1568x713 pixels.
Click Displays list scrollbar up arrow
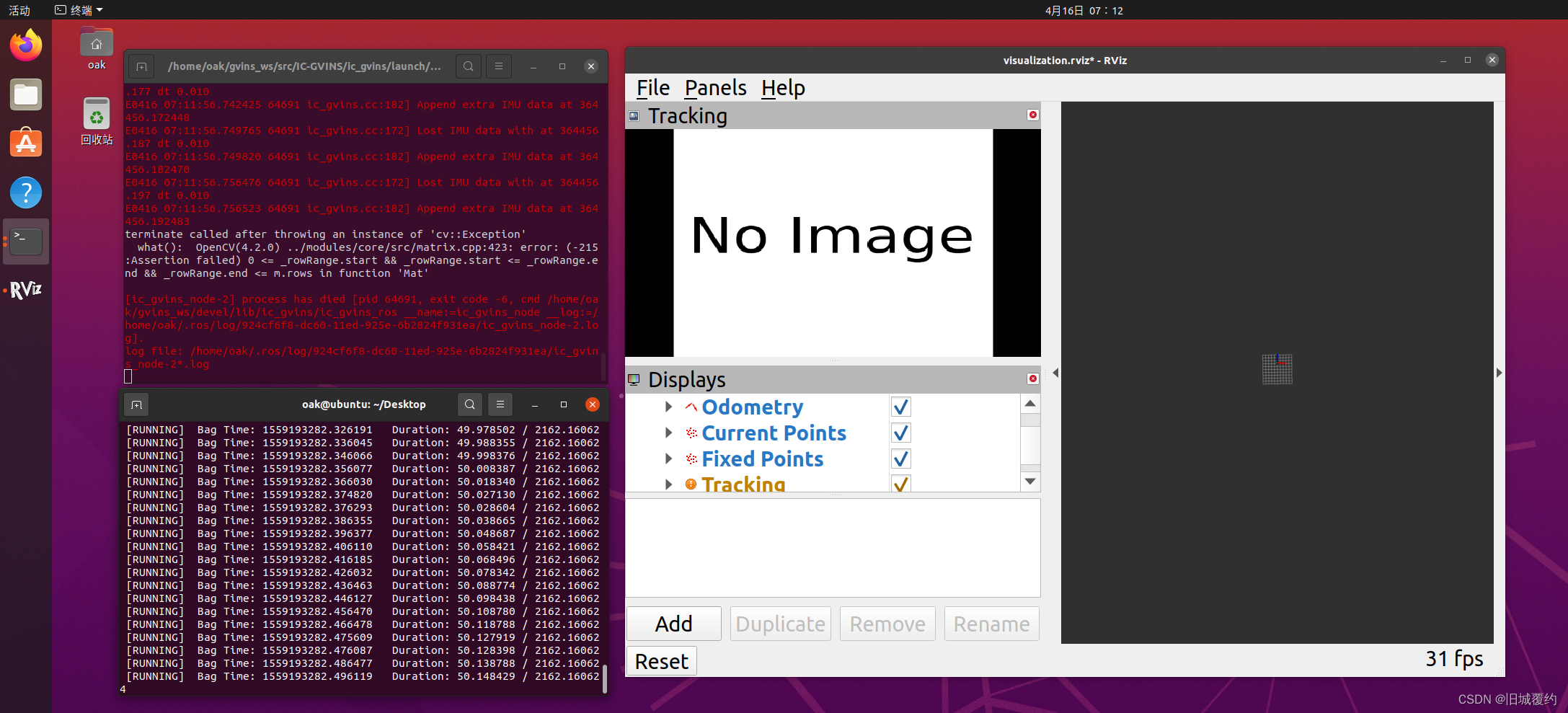pyautogui.click(x=1031, y=404)
